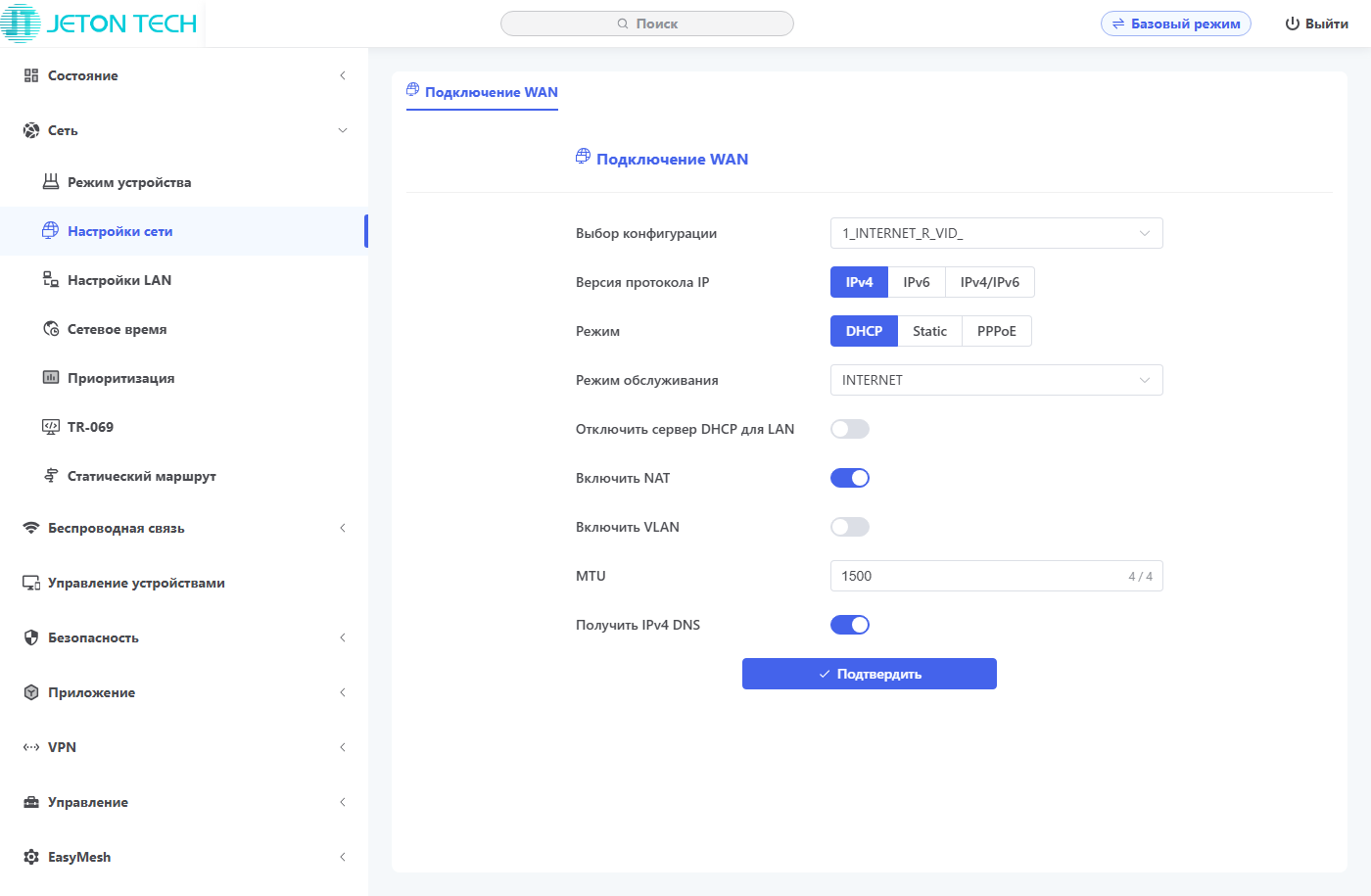The height and width of the screenshot is (896, 1371).
Task: Open Настройки LAN in the sidebar
Action: 119,280
